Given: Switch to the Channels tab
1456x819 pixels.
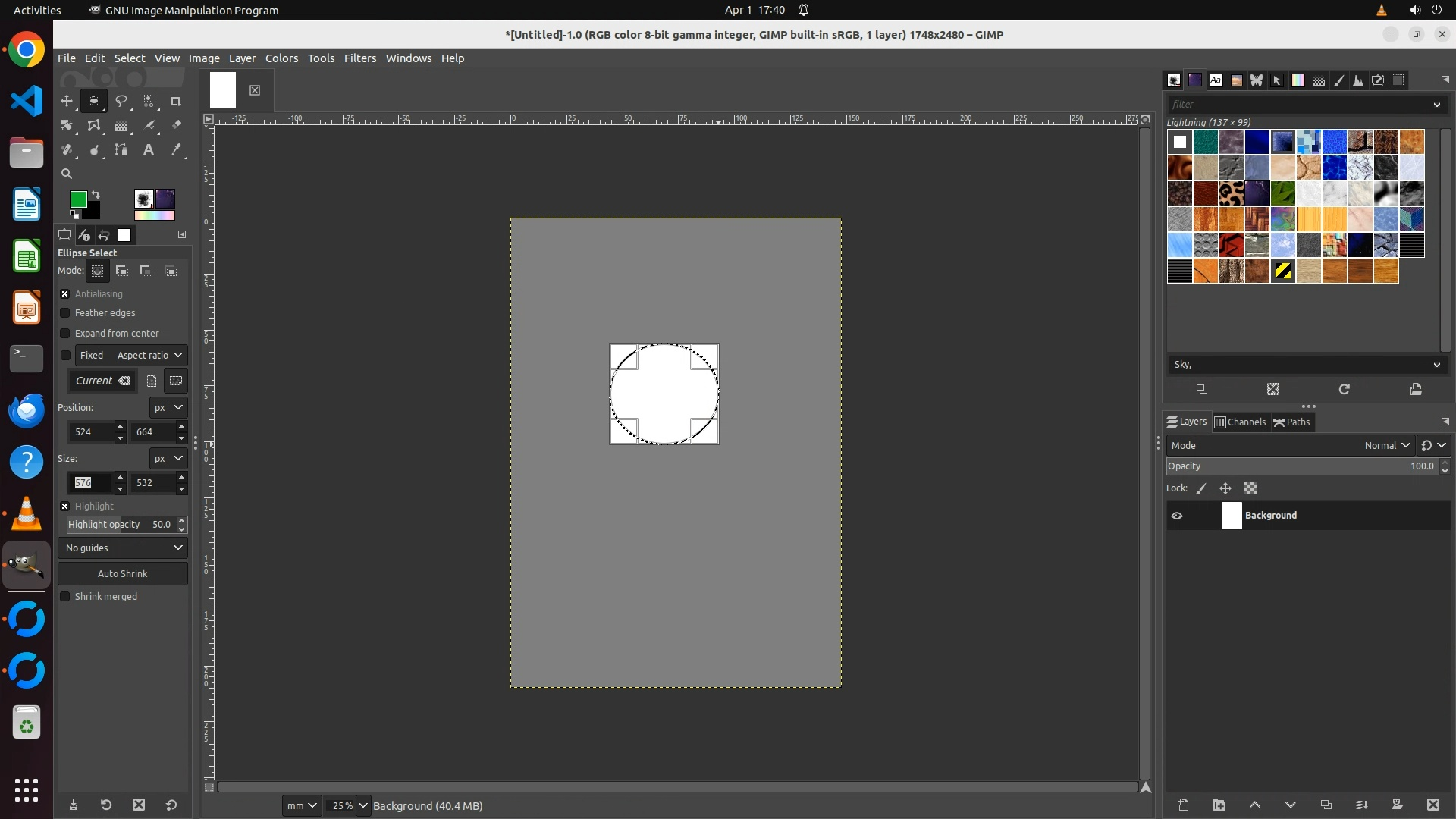Looking at the screenshot, I should click(x=1240, y=422).
